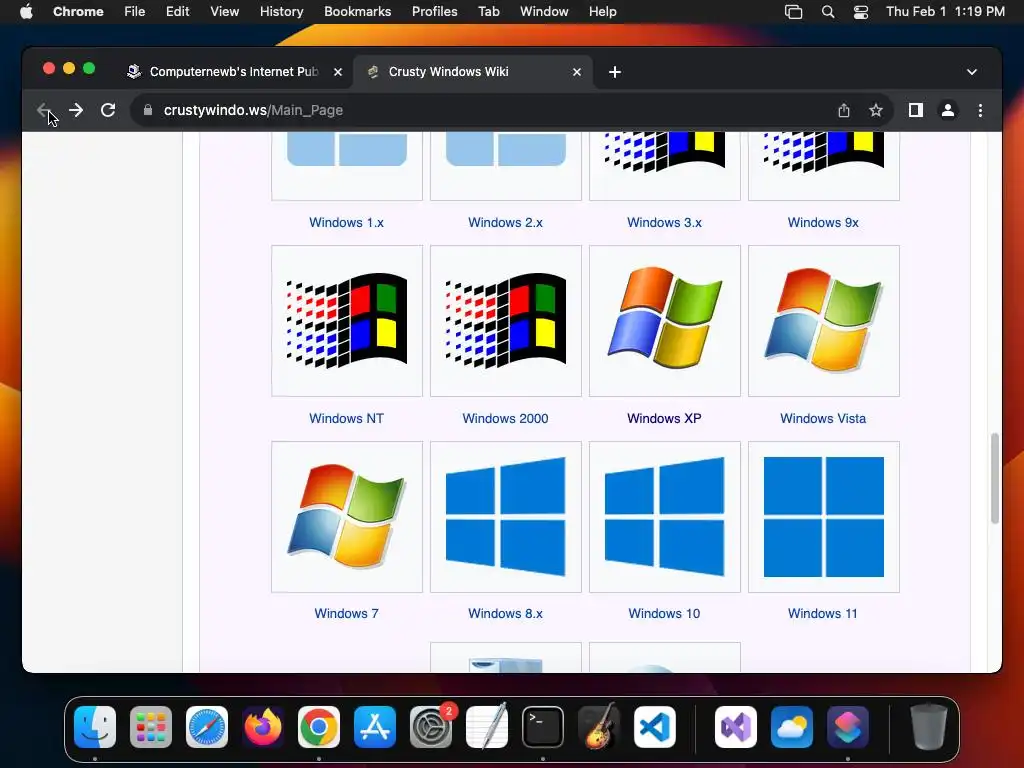Click the Windows 10 logo thumbnail

pos(665,517)
